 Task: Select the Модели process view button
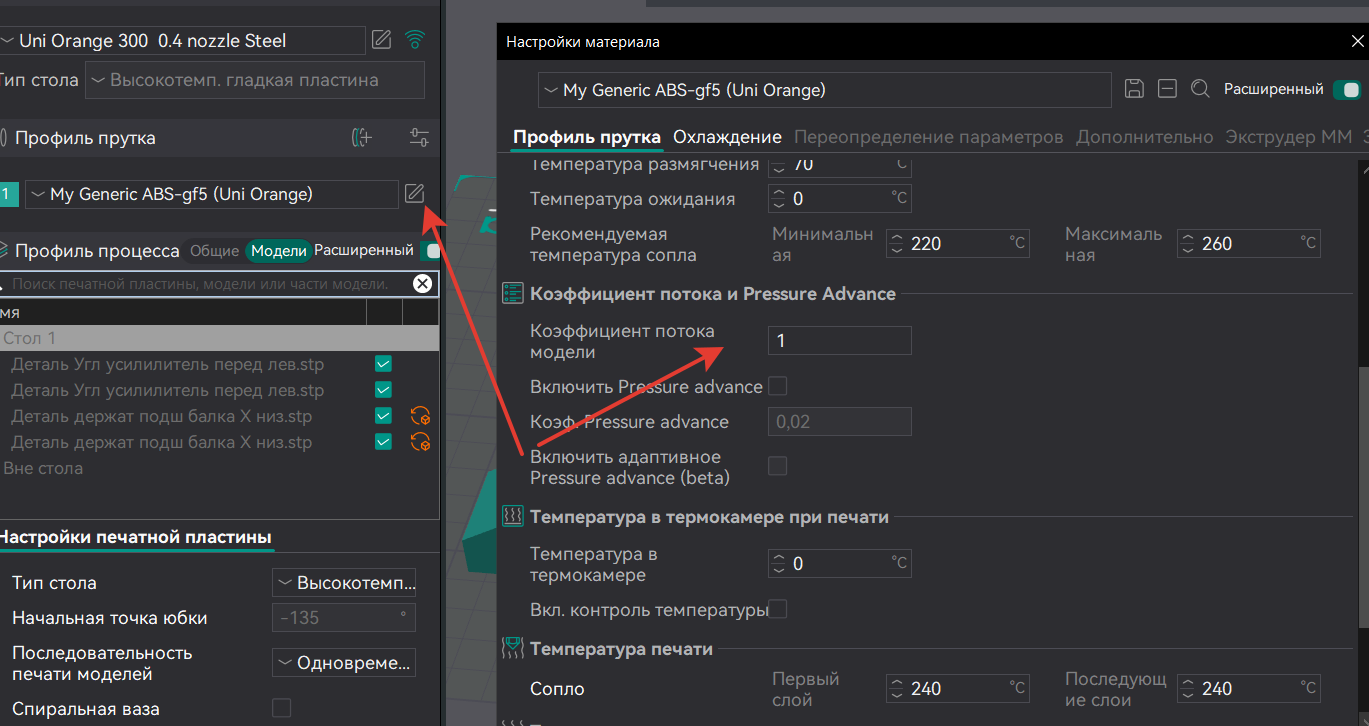pyautogui.click(x=278, y=251)
